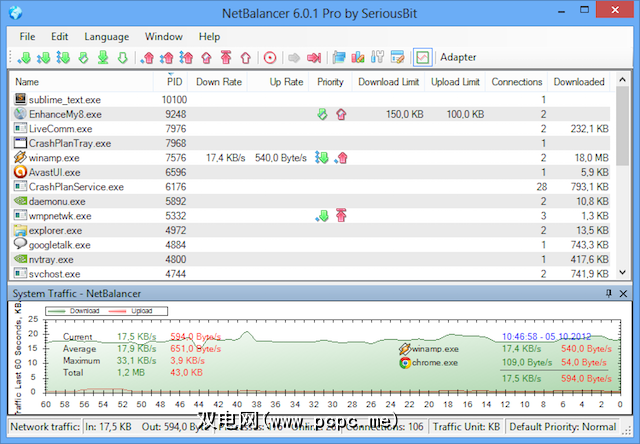The width and height of the screenshot is (640, 444).
Task: Toggle the pin on System Traffic panel
Action: pyautogui.click(x=609, y=292)
